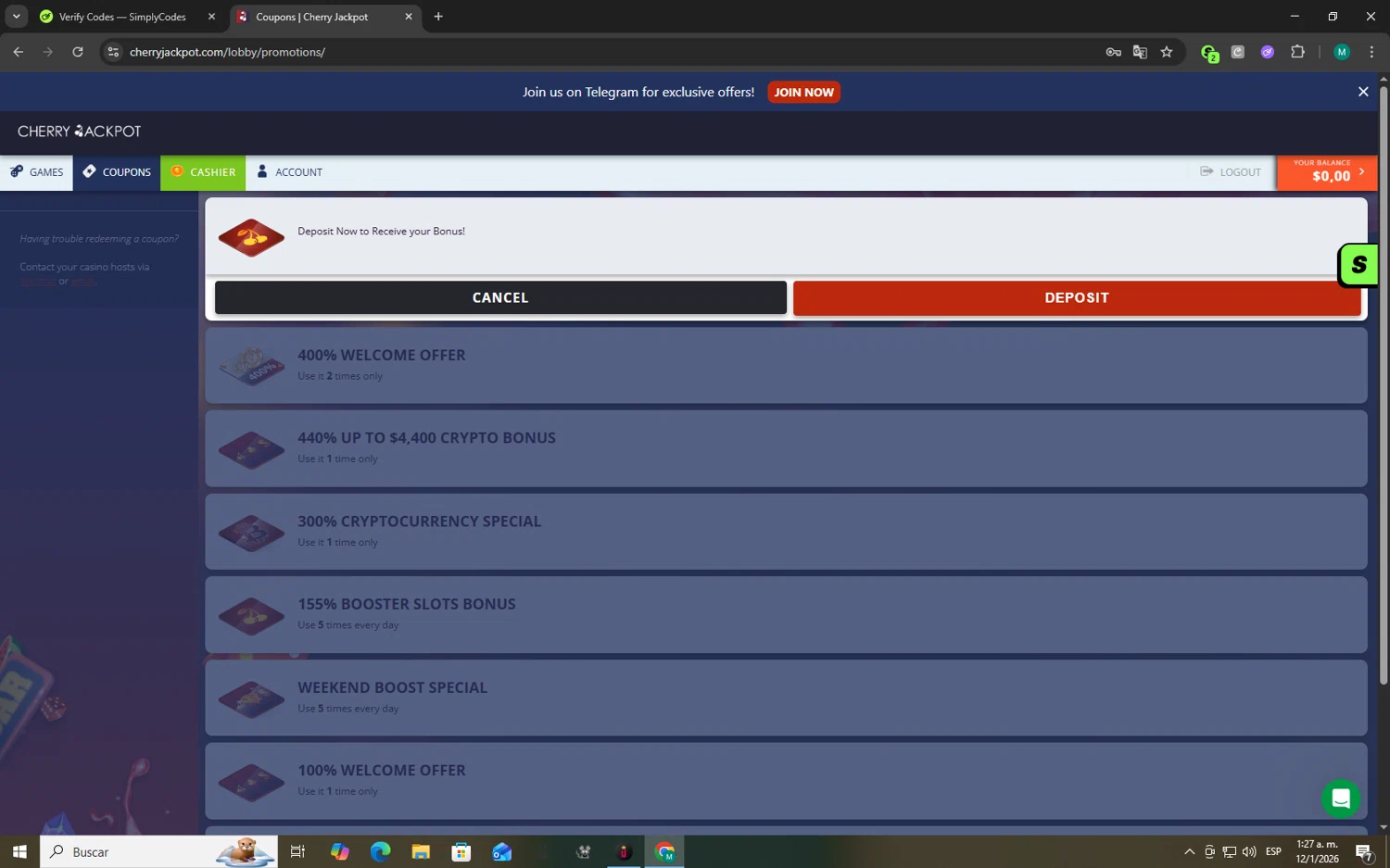Open Outlook from the taskbar
This screenshot has height=868, width=1390.
502,851
